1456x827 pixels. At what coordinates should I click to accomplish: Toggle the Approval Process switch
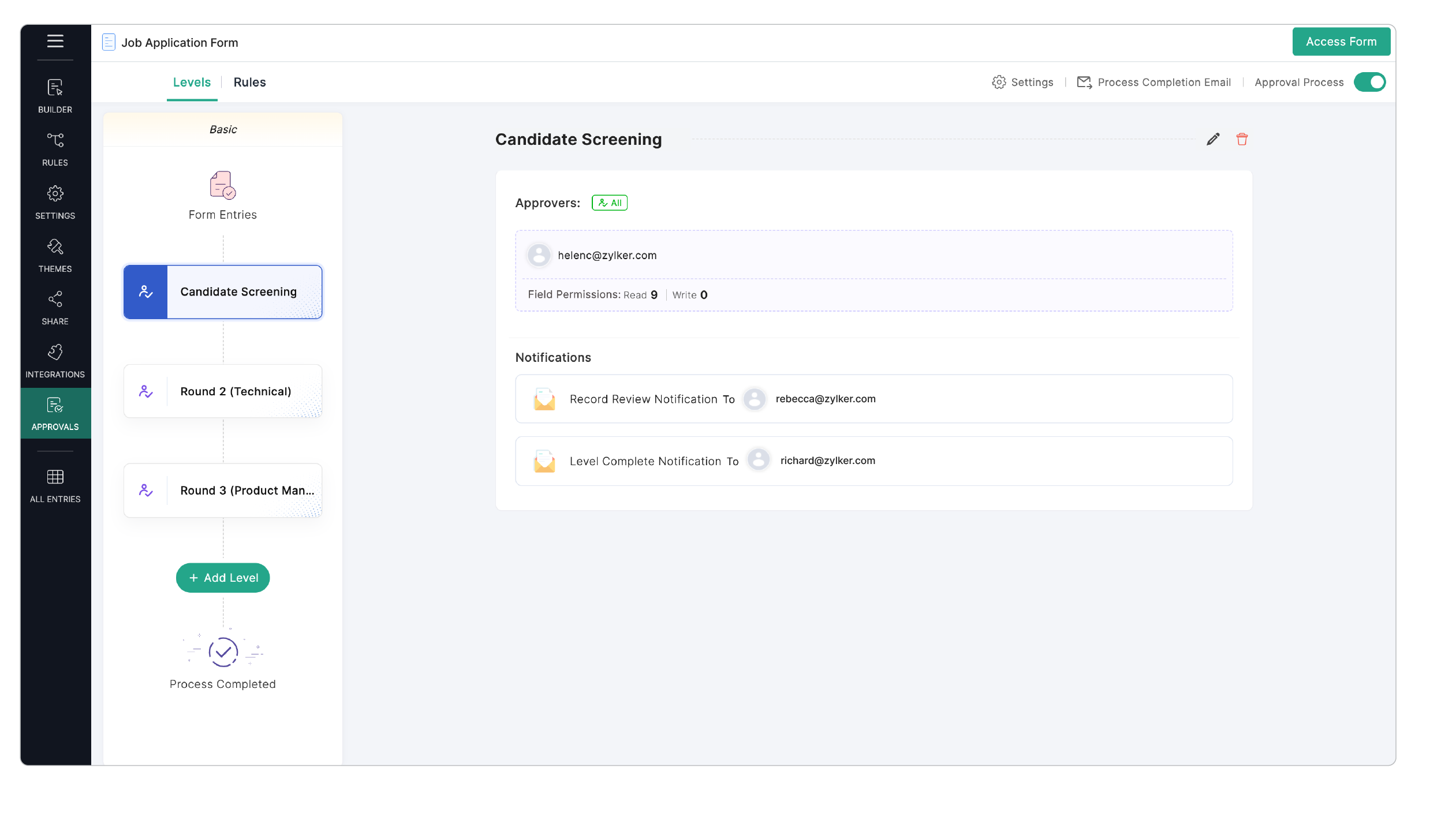coord(1369,82)
